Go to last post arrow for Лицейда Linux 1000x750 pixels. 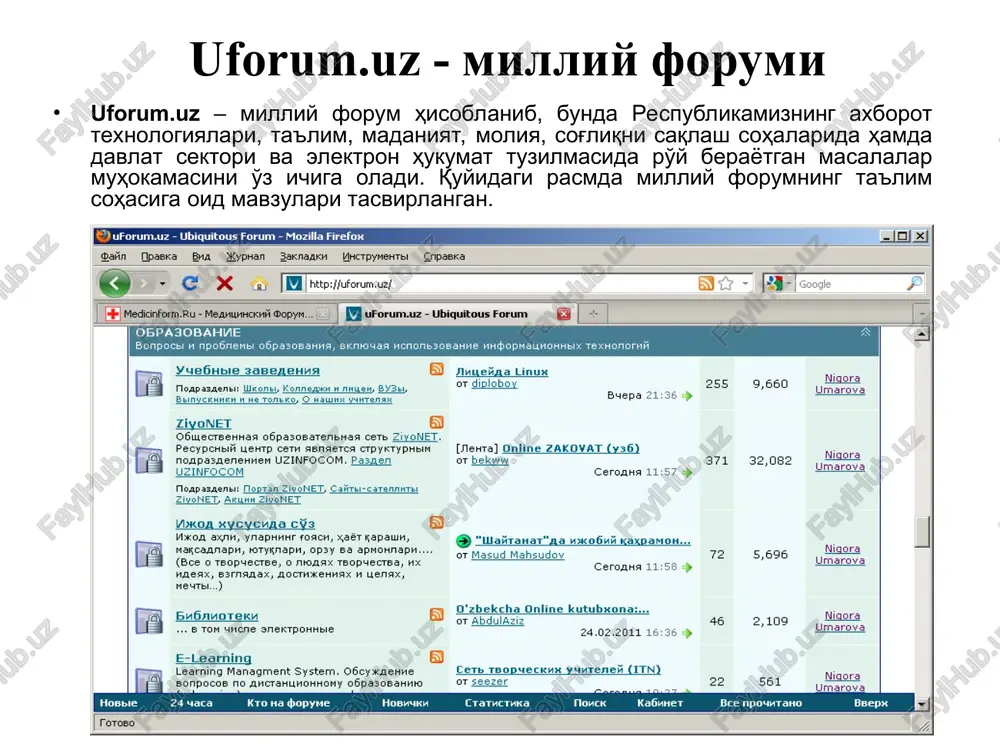687,396
